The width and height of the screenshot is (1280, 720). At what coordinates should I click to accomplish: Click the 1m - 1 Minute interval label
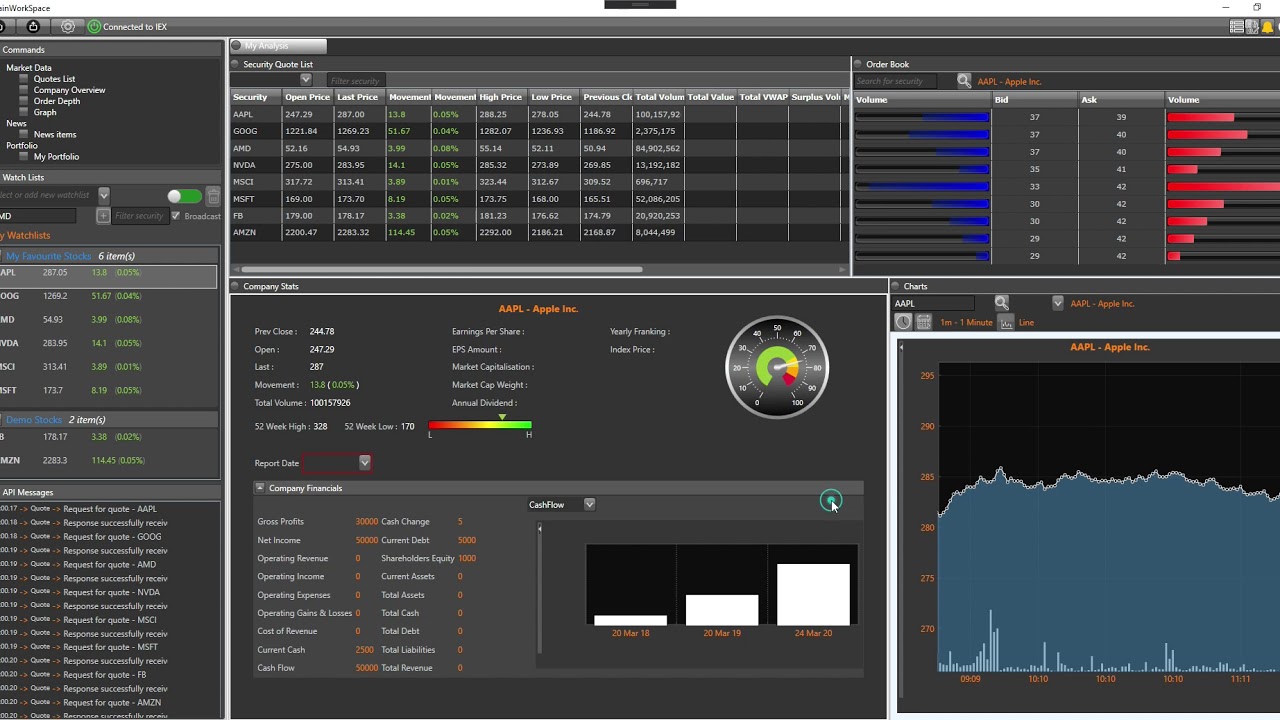coord(966,323)
